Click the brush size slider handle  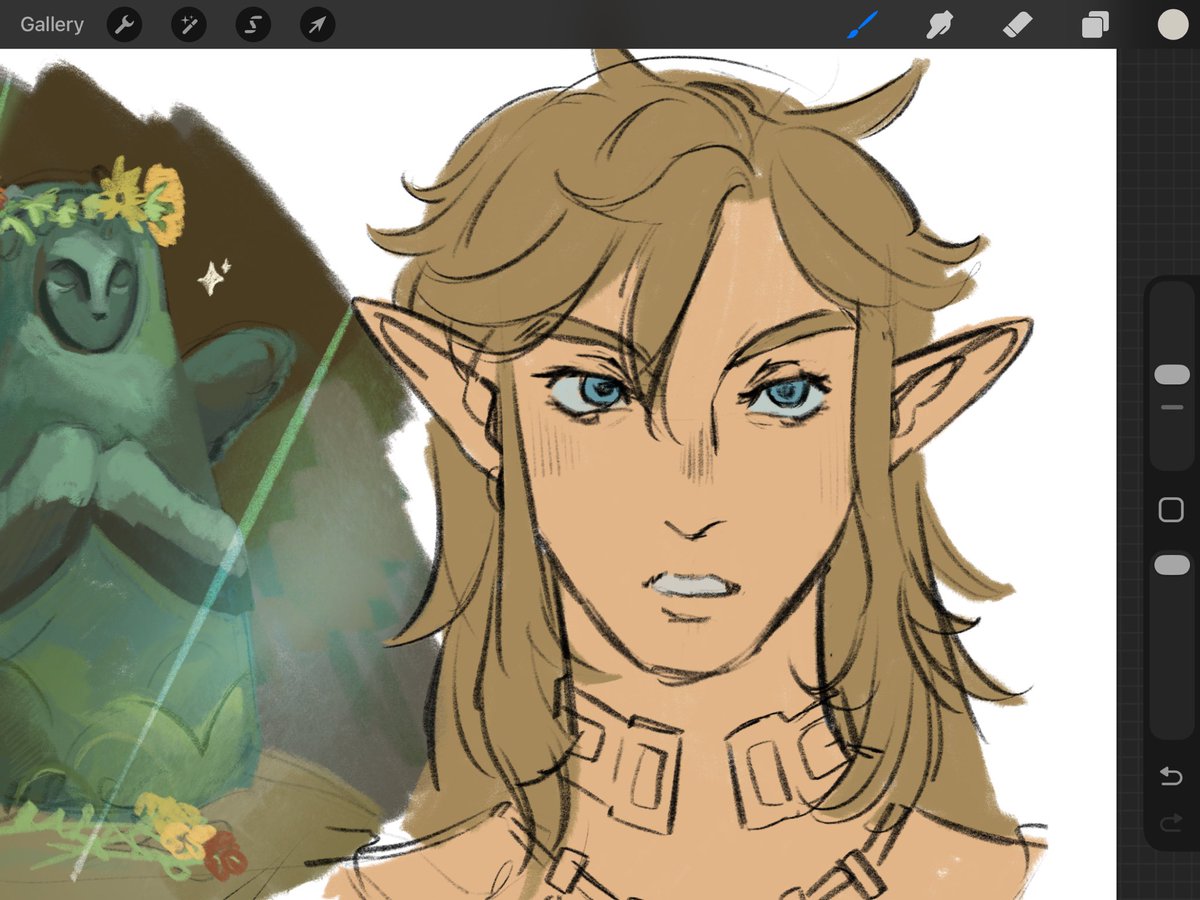1171,375
